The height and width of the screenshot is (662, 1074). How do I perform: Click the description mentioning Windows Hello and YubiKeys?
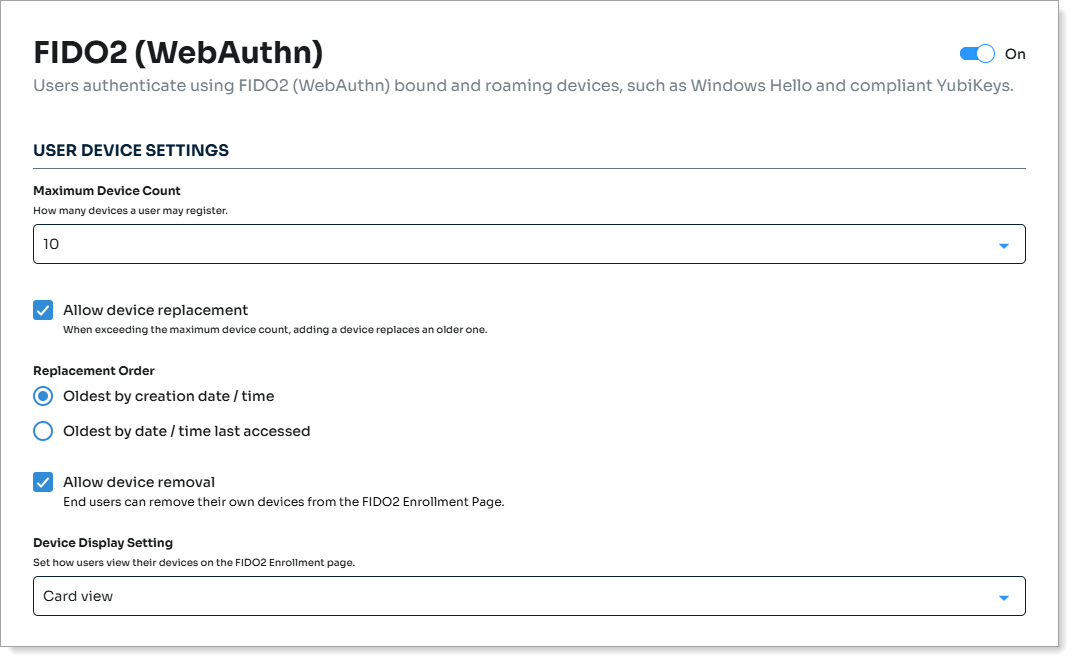point(523,86)
